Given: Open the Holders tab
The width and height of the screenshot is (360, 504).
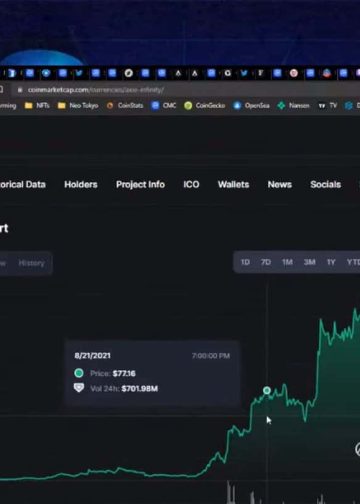Looking at the screenshot, I should [x=81, y=185].
